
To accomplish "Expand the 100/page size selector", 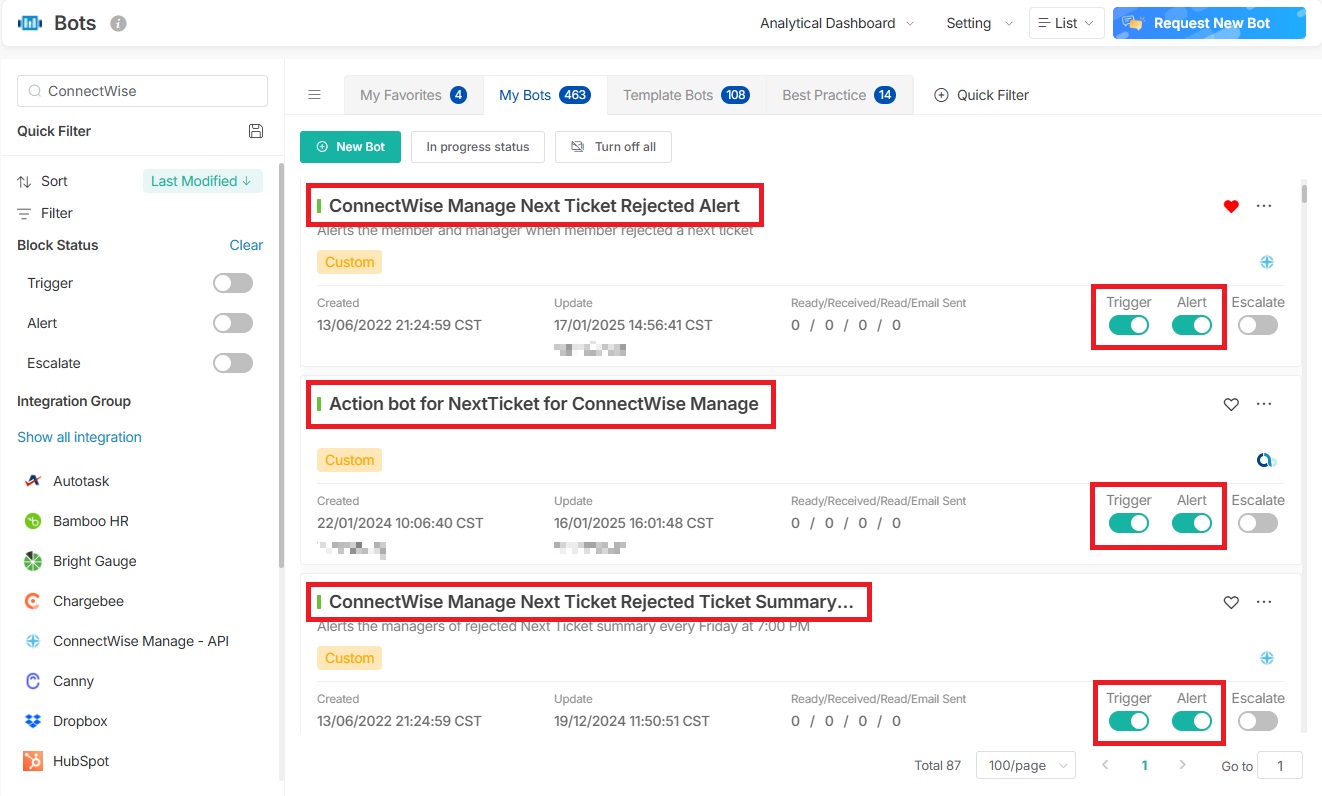I will tap(1025, 765).
